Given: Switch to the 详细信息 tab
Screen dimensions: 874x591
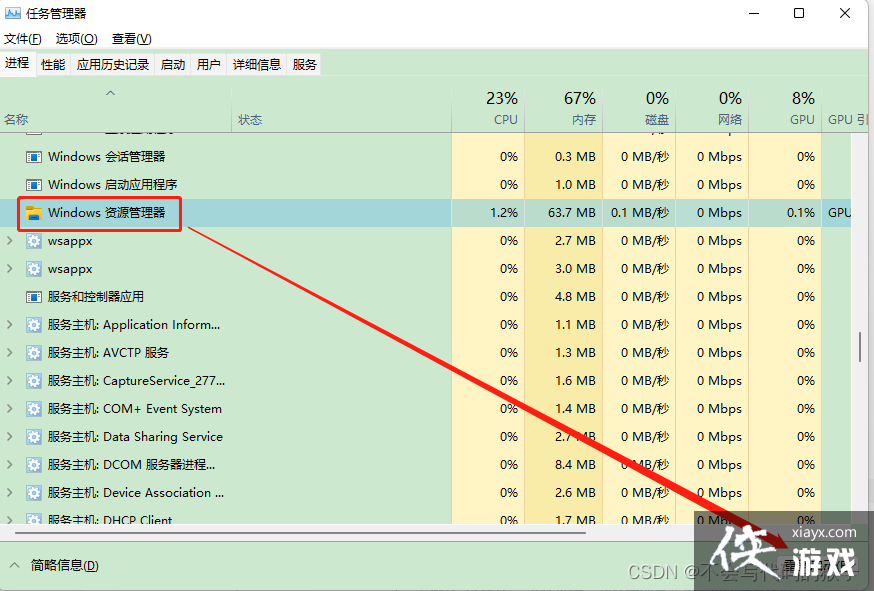Looking at the screenshot, I should click(x=257, y=65).
